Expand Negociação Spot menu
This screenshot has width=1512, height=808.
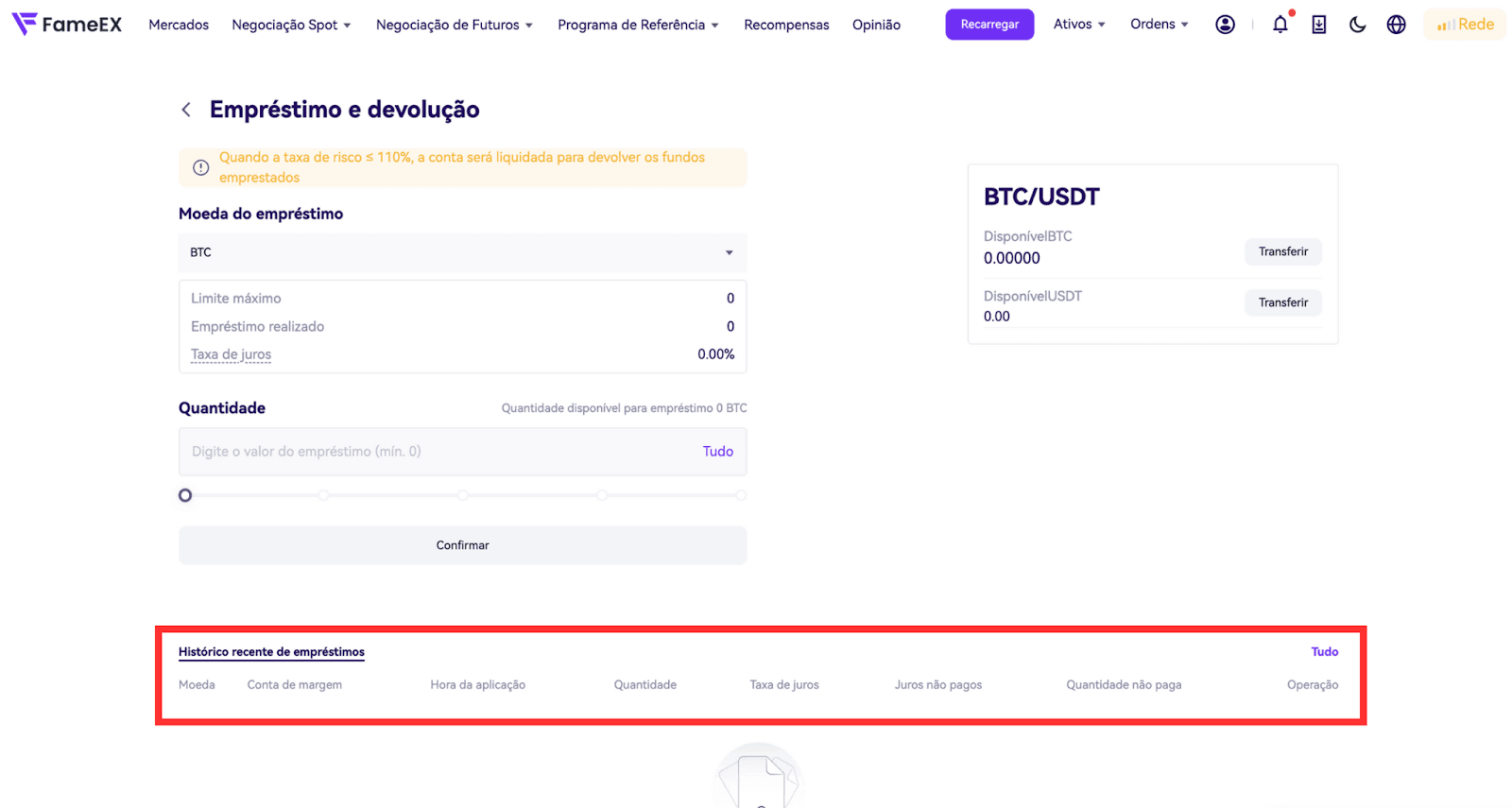click(x=291, y=25)
